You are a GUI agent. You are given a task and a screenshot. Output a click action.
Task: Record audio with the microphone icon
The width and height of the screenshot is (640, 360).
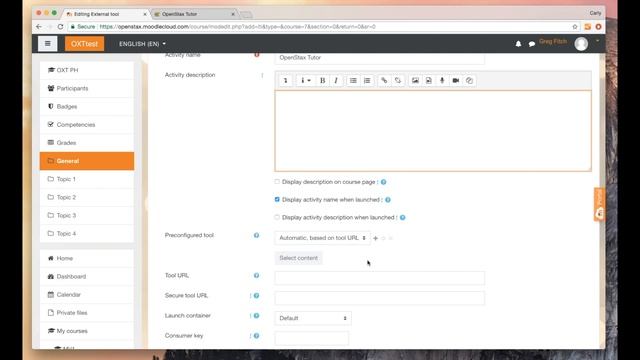point(442,80)
